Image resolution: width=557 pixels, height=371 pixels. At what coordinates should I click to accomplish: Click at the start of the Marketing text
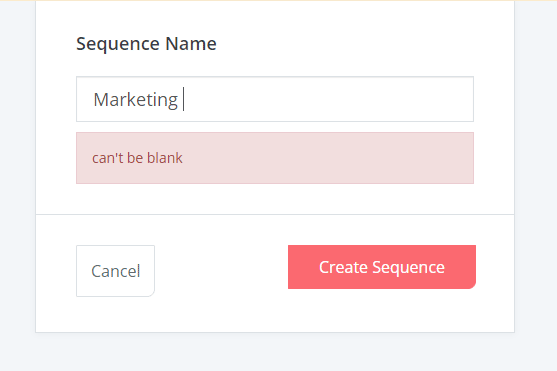click(94, 100)
